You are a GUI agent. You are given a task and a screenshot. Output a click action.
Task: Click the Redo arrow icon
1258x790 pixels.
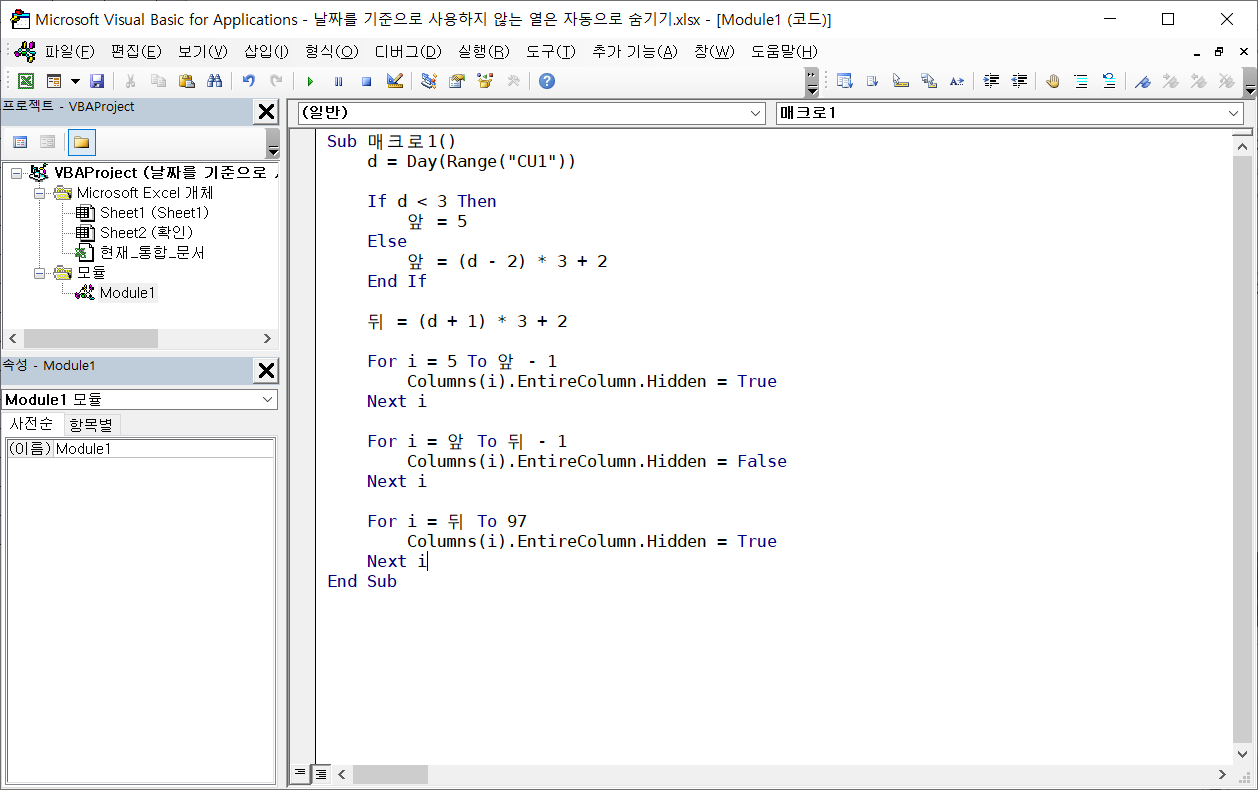276,81
